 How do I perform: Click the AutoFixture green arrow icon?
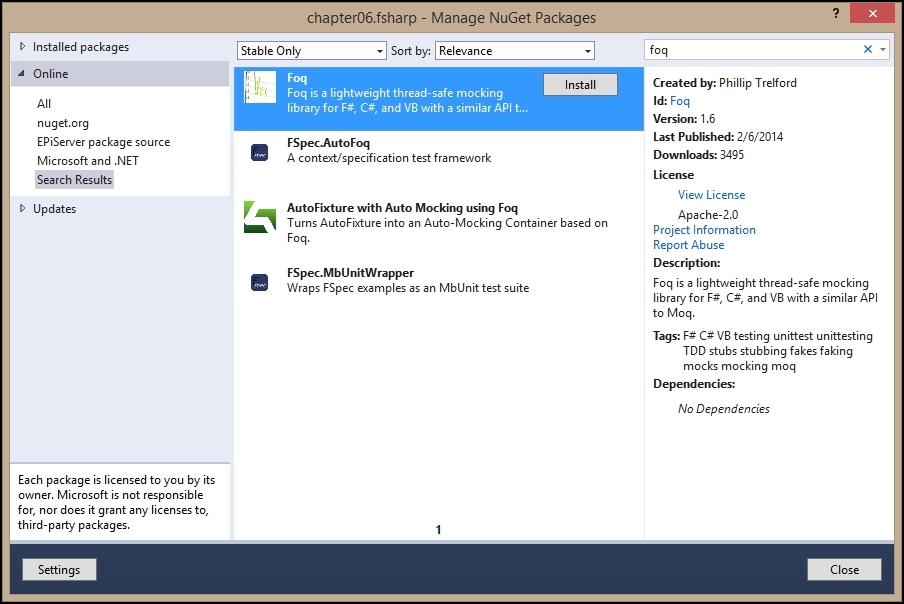[x=259, y=217]
